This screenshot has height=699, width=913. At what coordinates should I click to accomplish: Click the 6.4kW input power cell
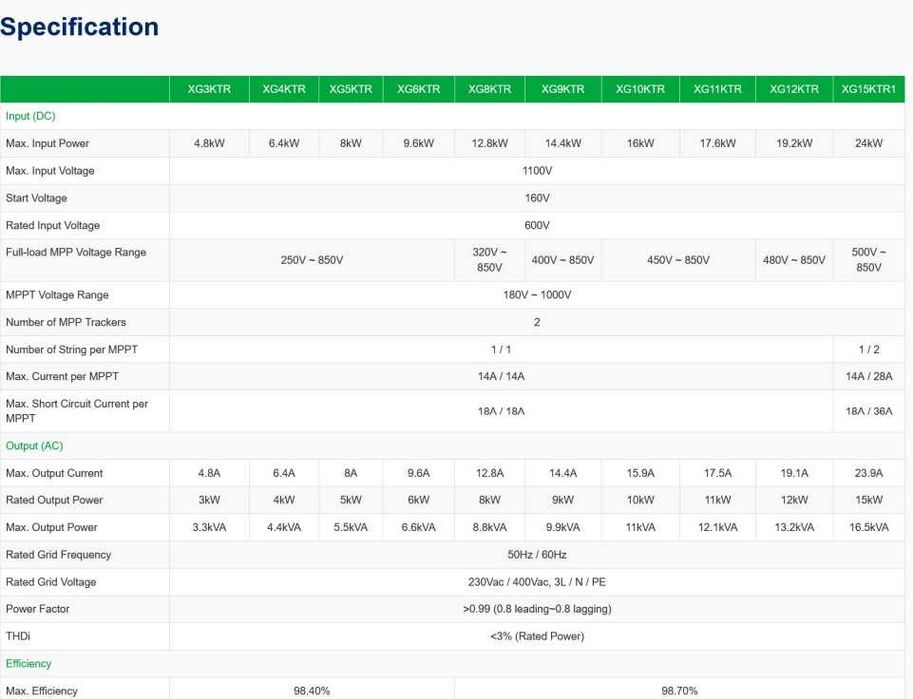coord(284,143)
